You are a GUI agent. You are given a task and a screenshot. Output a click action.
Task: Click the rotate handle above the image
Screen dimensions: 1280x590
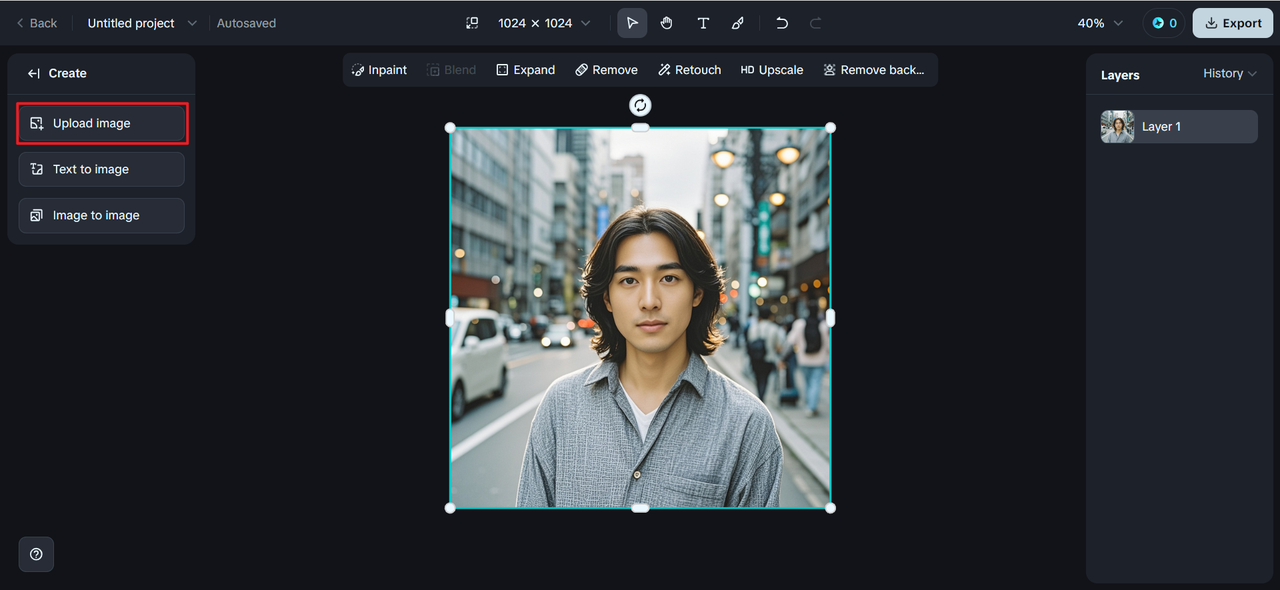click(640, 105)
